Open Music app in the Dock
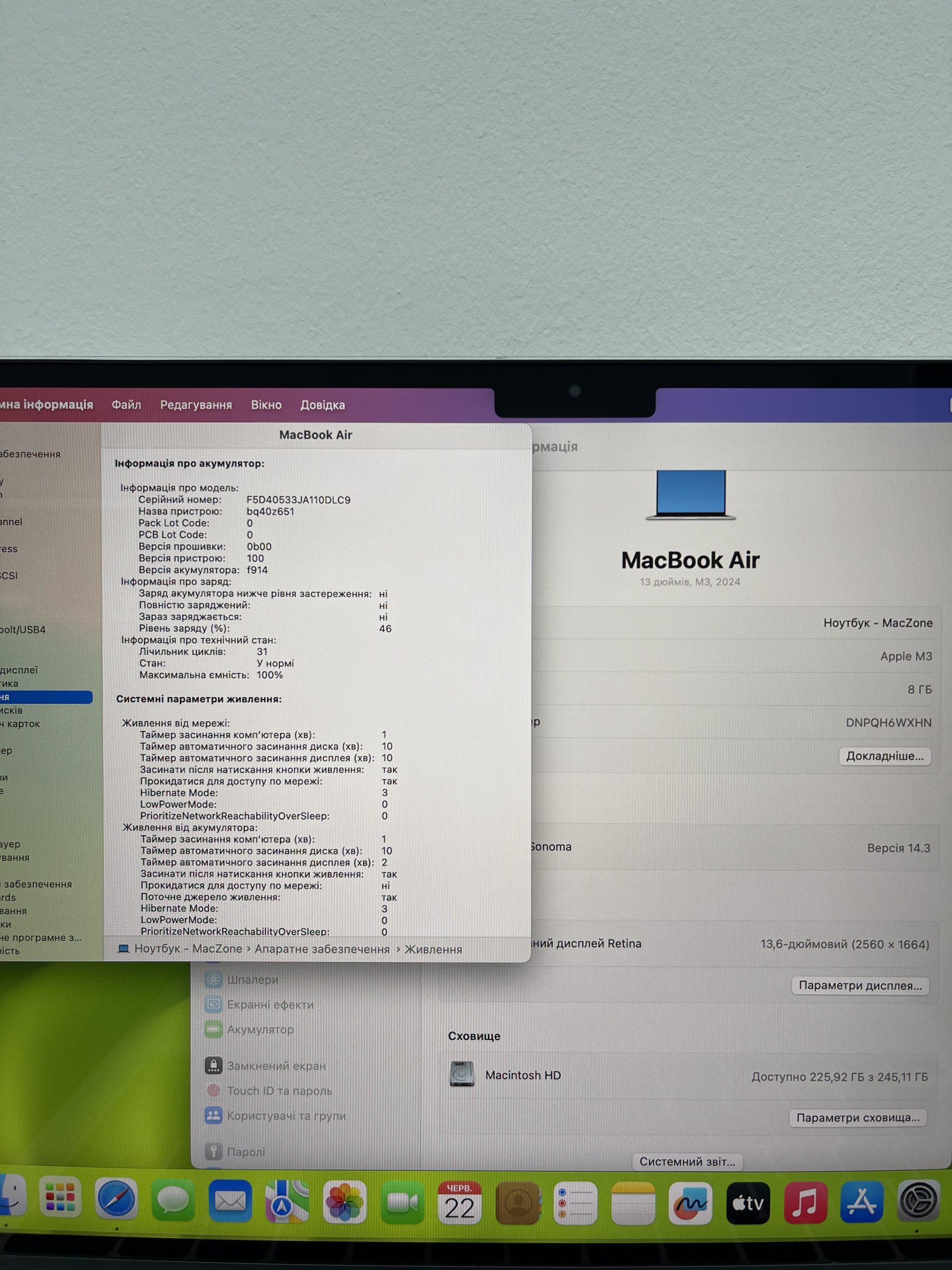This screenshot has height=1270, width=952. point(805,1202)
